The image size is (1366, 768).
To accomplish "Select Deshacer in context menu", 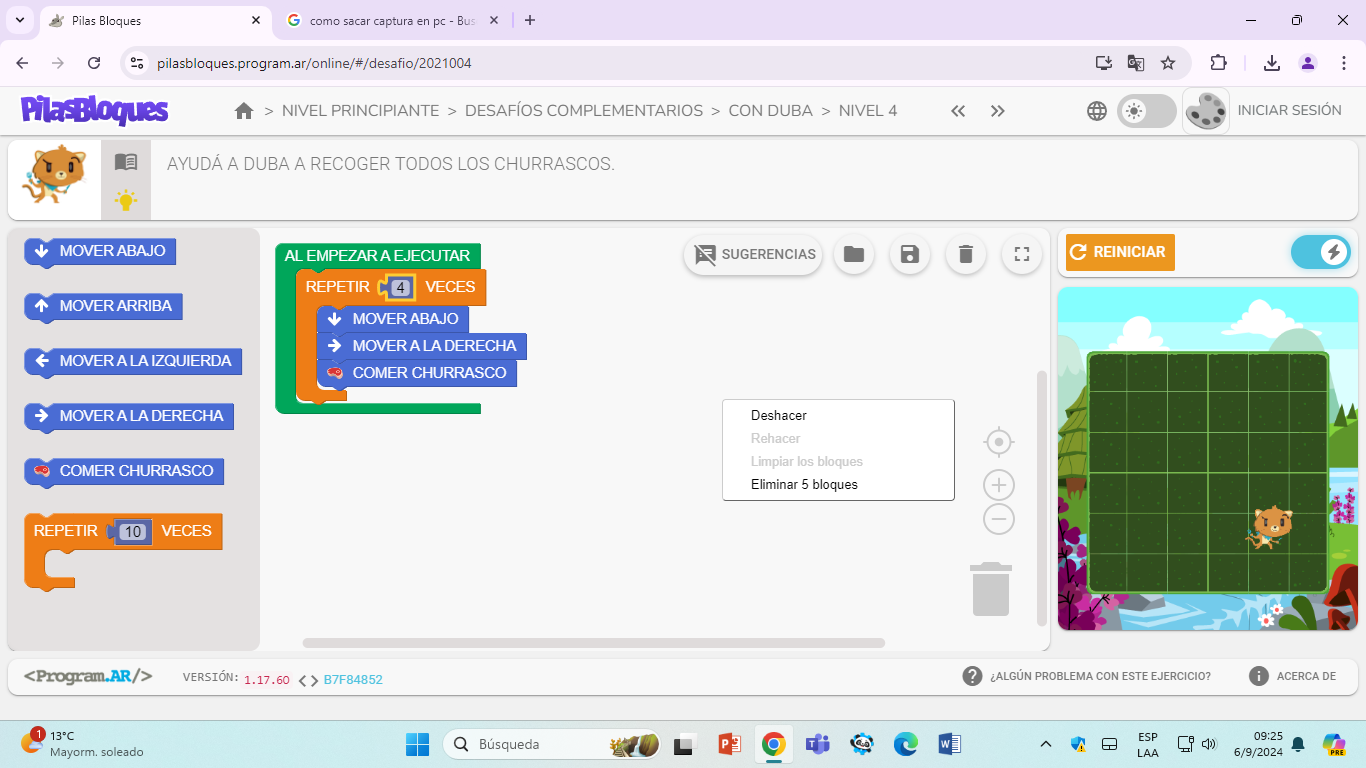I will pos(779,415).
